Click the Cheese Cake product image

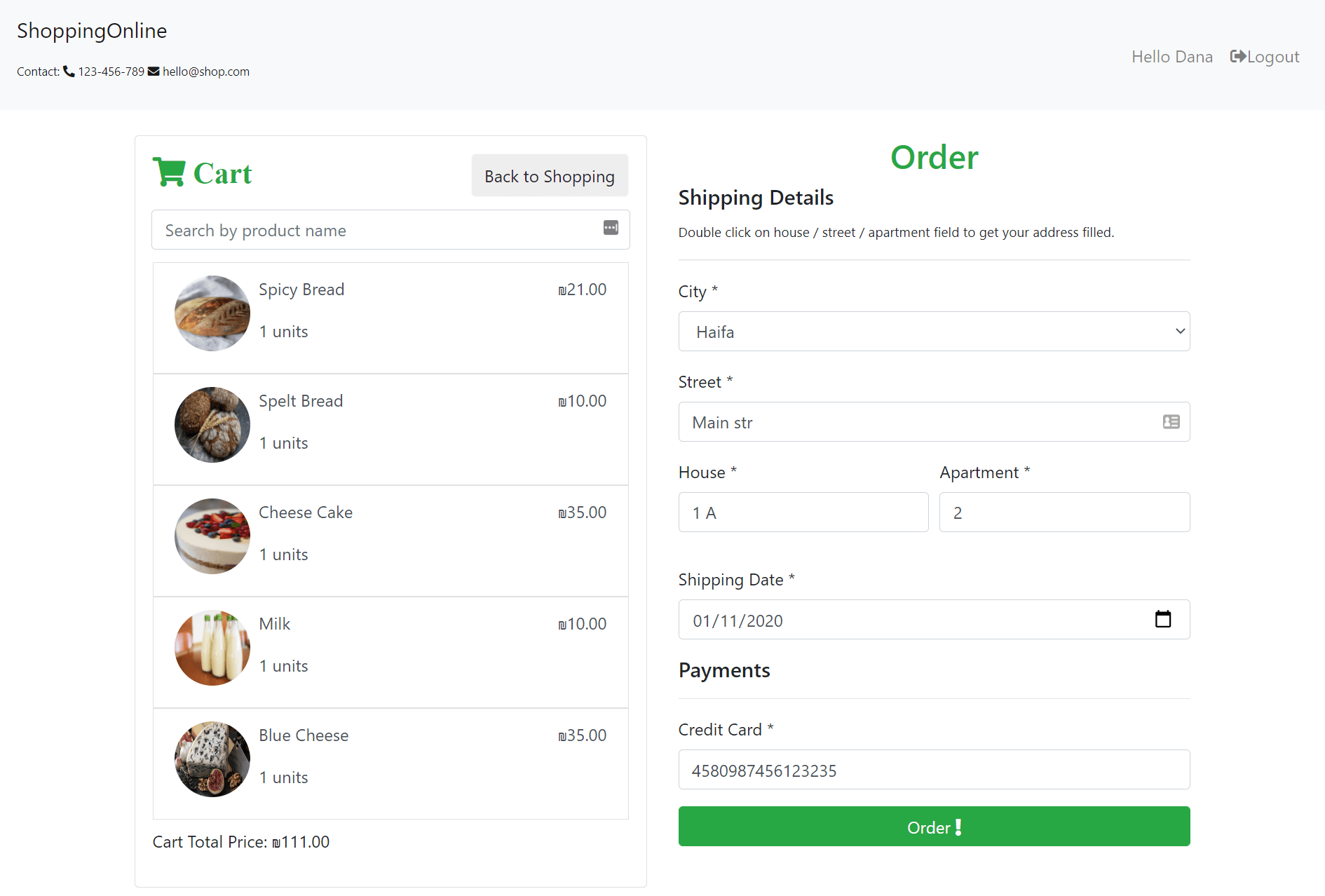212,536
